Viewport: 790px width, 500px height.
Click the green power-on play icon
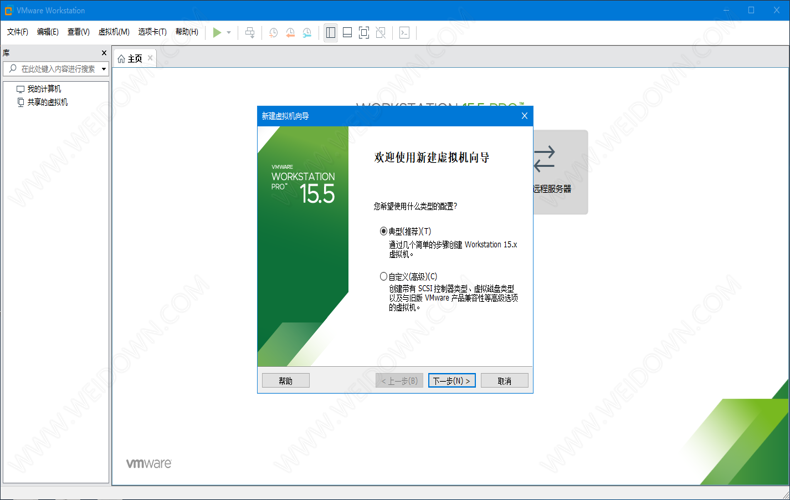click(217, 33)
